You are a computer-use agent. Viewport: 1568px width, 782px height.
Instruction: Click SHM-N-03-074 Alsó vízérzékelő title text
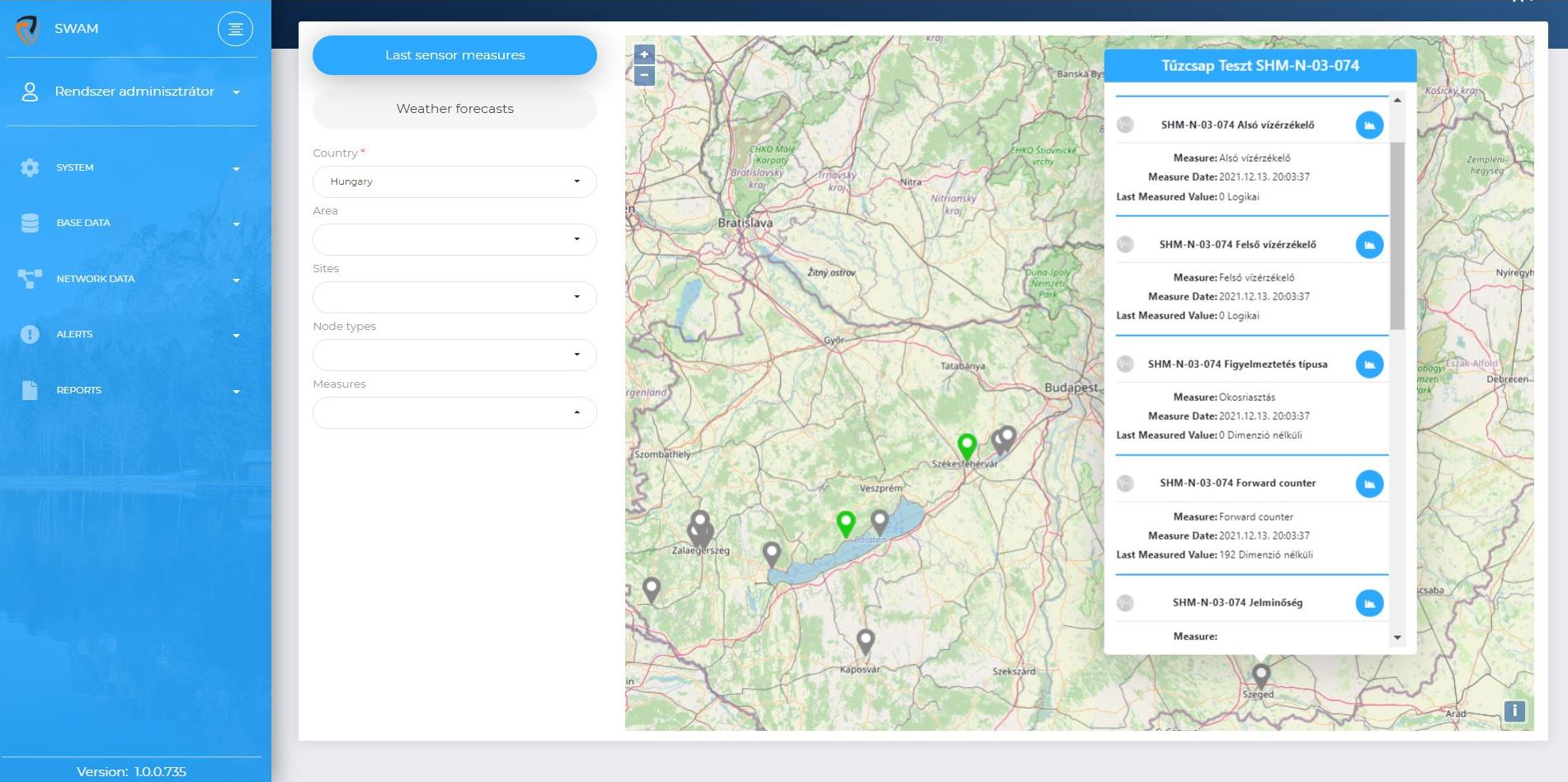(x=1237, y=125)
